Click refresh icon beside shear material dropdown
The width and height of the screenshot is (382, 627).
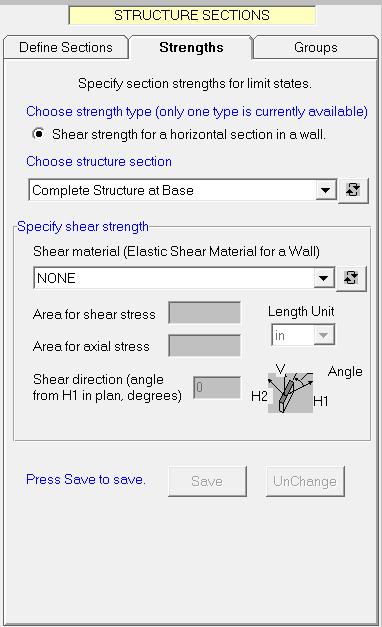point(351,278)
